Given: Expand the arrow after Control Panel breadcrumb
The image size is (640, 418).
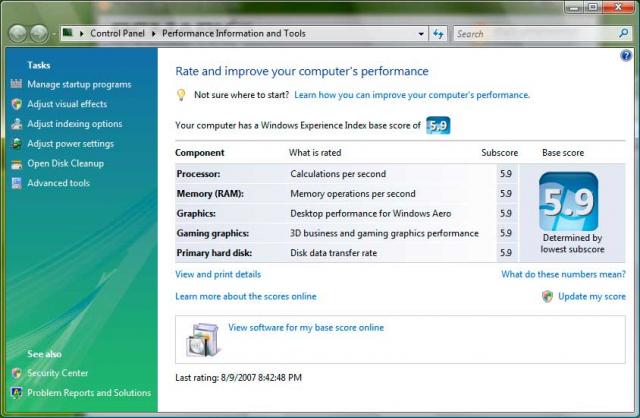Looking at the screenshot, I should (153, 33).
